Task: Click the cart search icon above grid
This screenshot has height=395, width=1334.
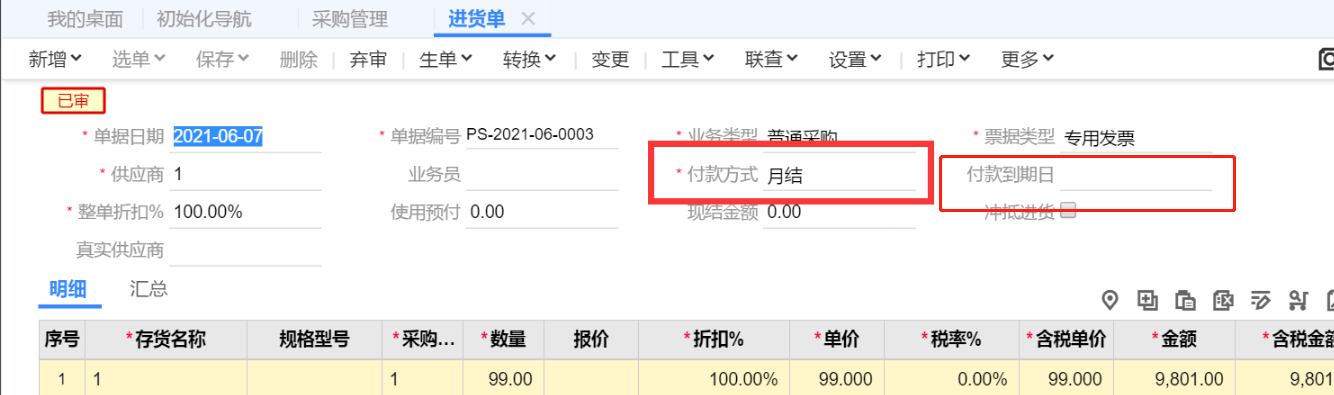Action: point(1299,300)
